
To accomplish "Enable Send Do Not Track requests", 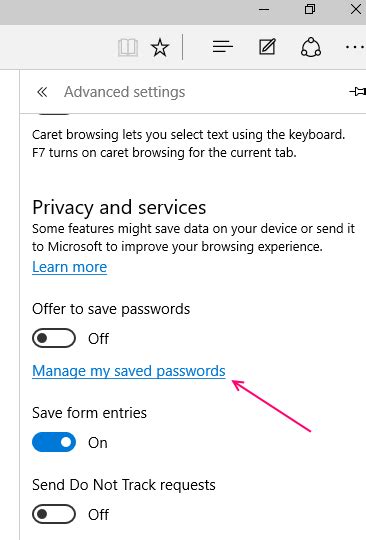I will click(x=54, y=514).
